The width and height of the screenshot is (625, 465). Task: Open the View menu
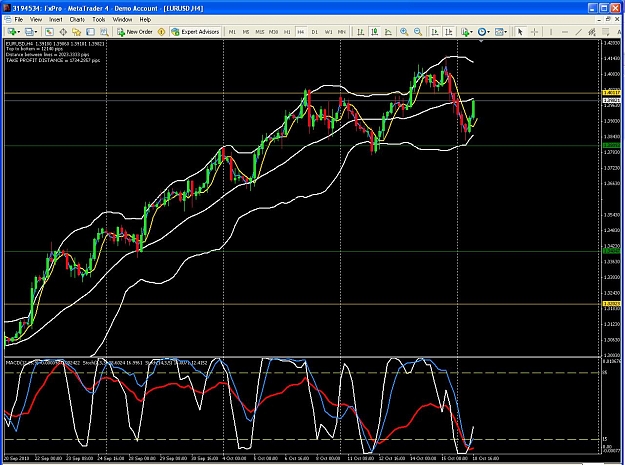pyautogui.click(x=36, y=20)
